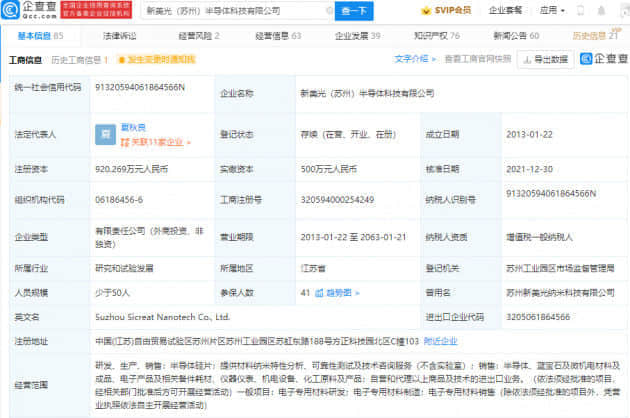Click the Qcc.com logo icon
This screenshot has height=418, width=630.
10,10
